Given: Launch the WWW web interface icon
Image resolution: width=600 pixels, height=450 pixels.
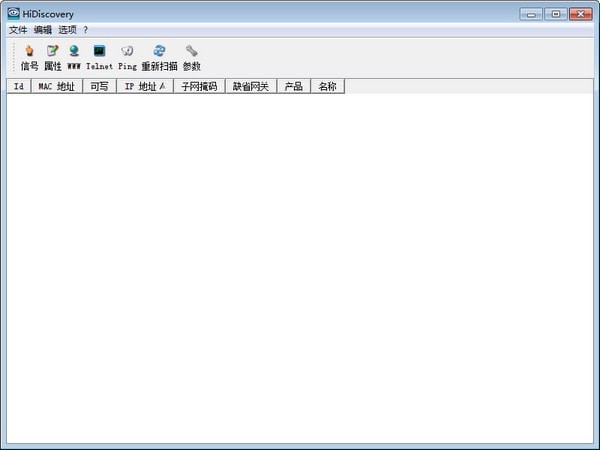Looking at the screenshot, I should [74, 56].
